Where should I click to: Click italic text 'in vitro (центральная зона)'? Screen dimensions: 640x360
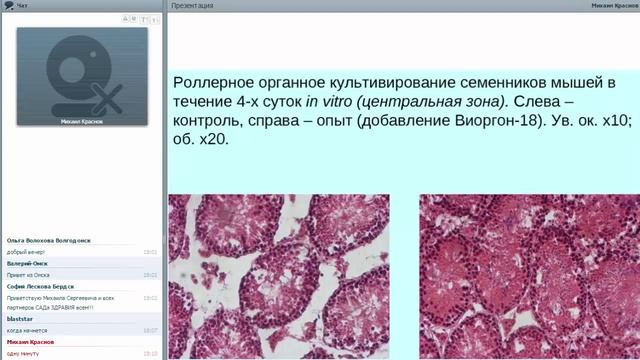(x=406, y=101)
